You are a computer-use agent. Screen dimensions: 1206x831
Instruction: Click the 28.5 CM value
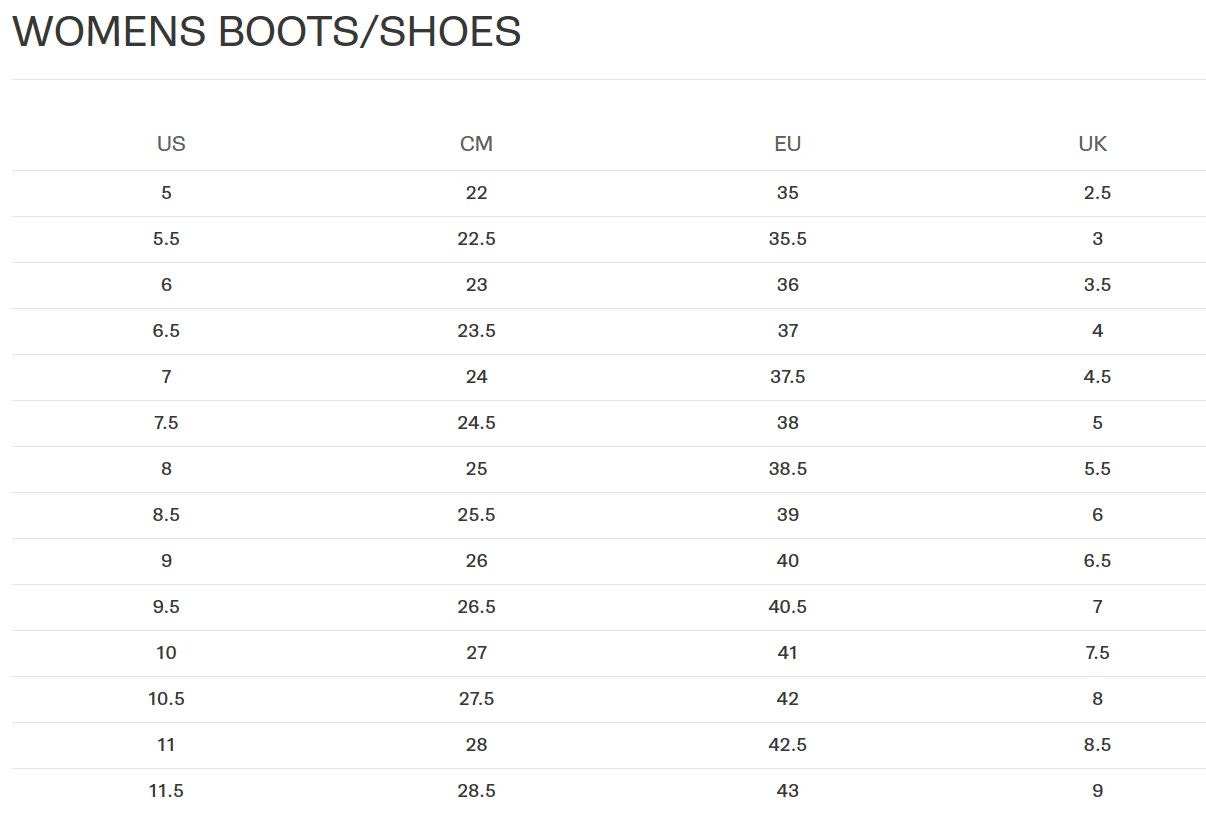(x=476, y=791)
